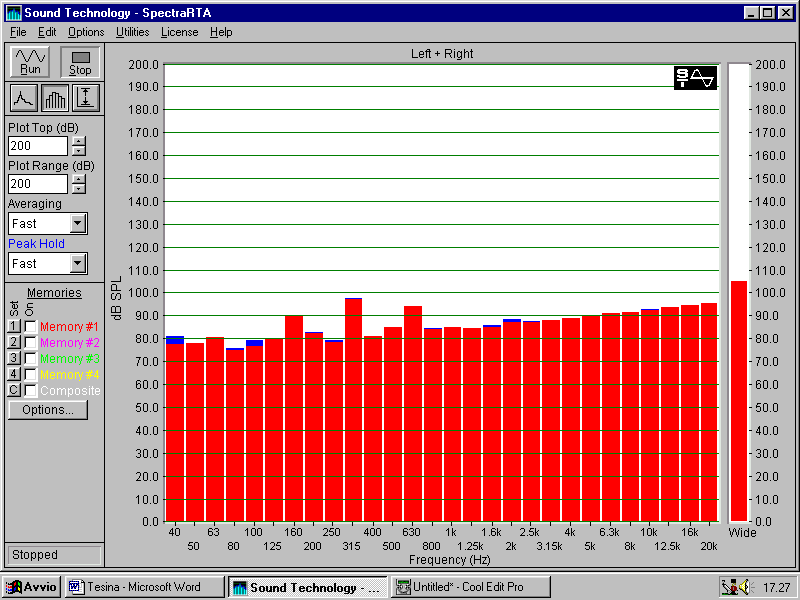Click the '20k' frequency axis label
The width and height of the screenshot is (800, 600).
(709, 546)
